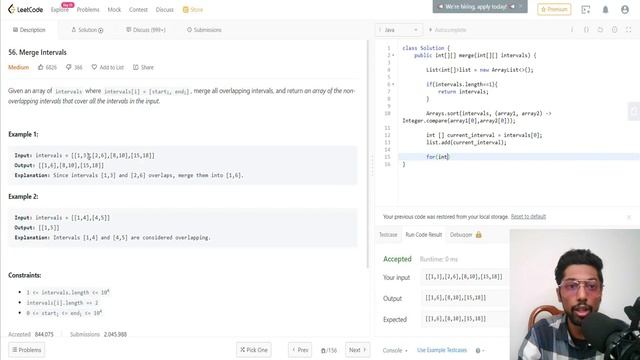Switch to the Description tab
The width and height of the screenshot is (640, 360).
[x=29, y=30]
